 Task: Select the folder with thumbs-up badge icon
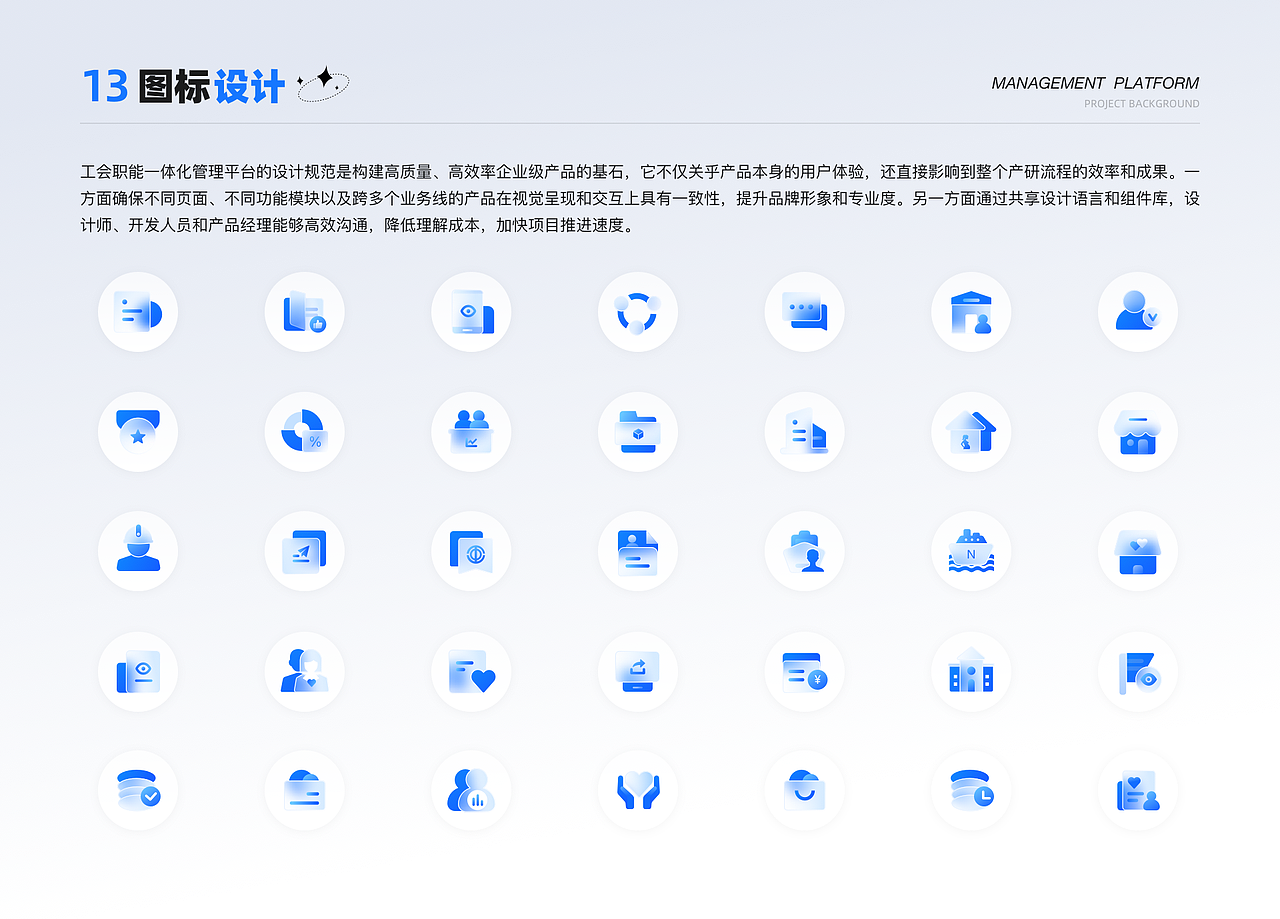(305, 312)
